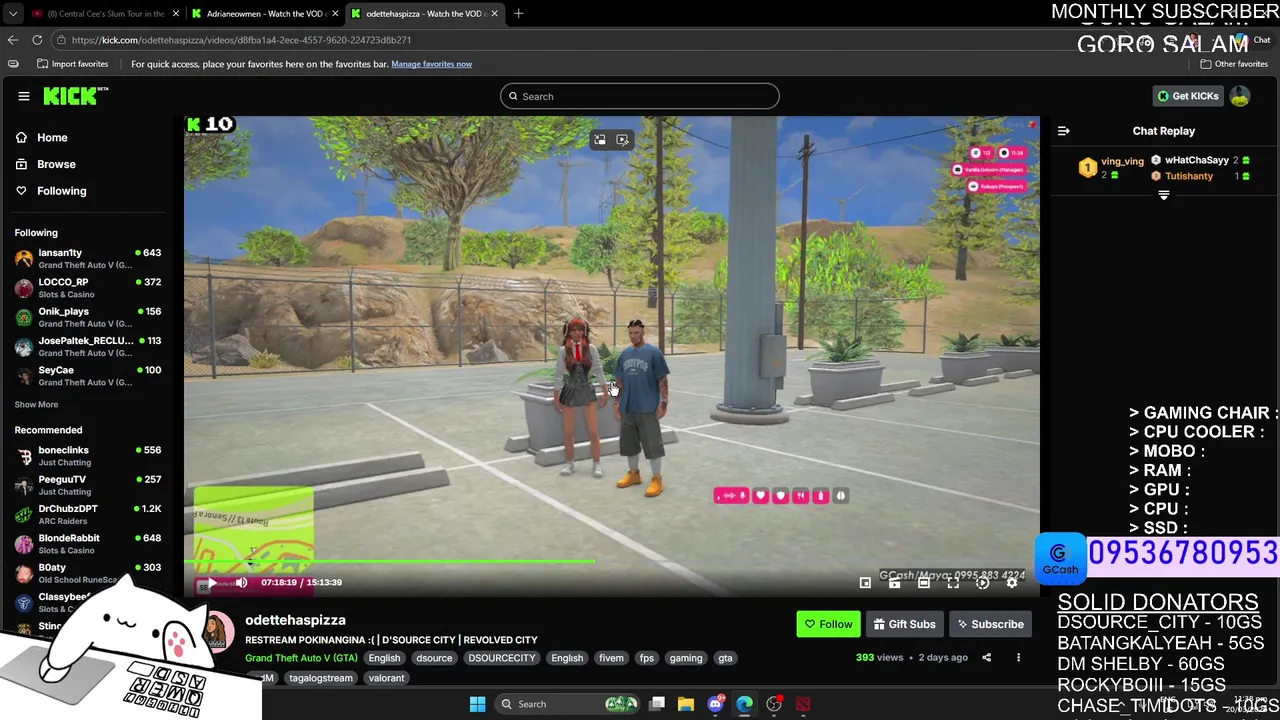The height and width of the screenshot is (720, 1280).
Task: Open Task View from the taskbar
Action: click(x=657, y=704)
